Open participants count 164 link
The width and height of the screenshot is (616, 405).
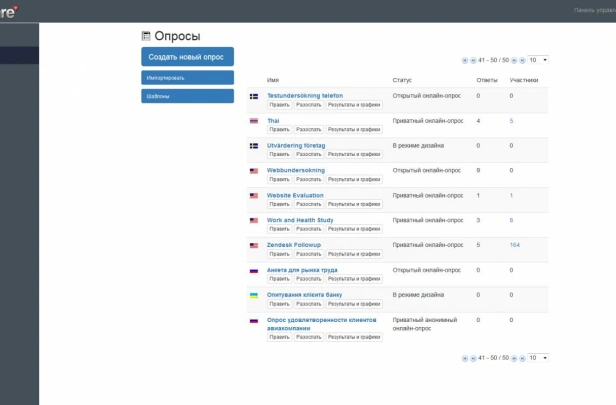[515, 245]
